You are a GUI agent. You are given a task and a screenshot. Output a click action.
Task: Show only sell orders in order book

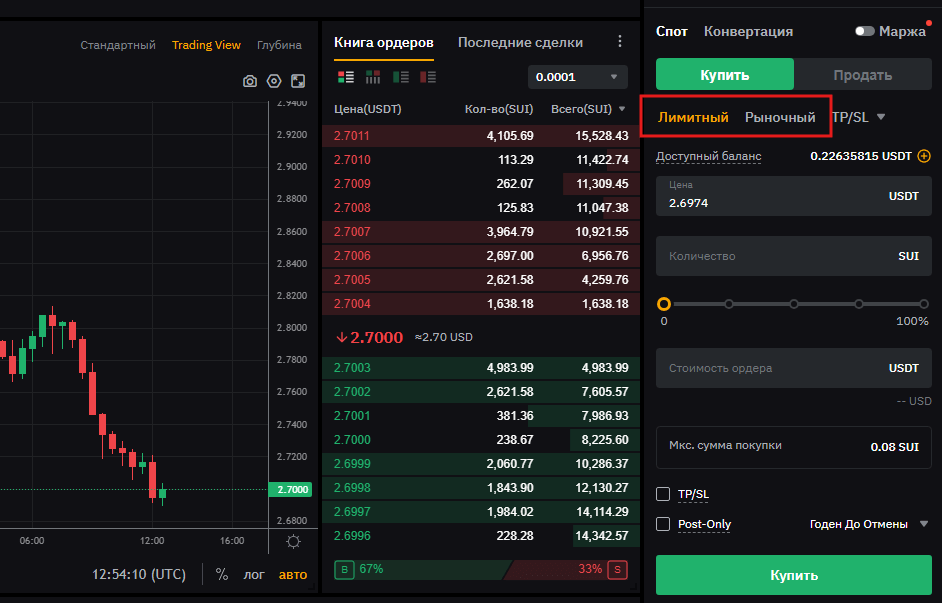click(x=428, y=77)
